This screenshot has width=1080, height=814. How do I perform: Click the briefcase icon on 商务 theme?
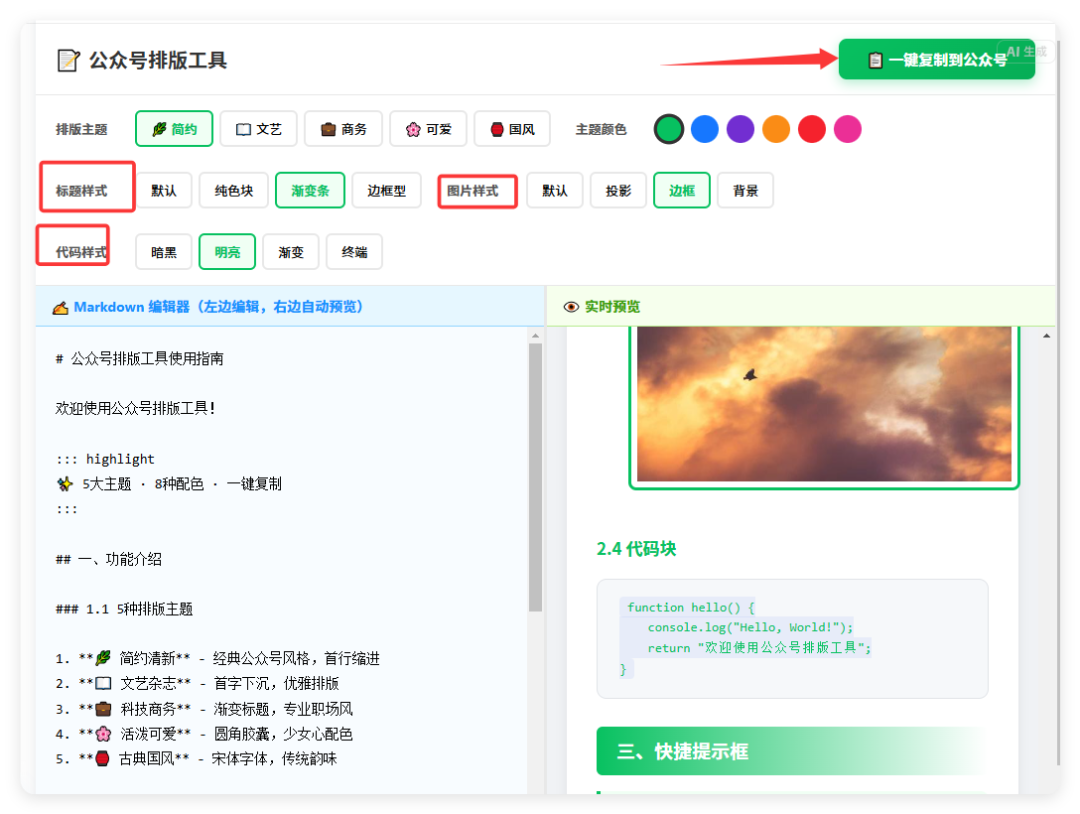(x=329, y=129)
